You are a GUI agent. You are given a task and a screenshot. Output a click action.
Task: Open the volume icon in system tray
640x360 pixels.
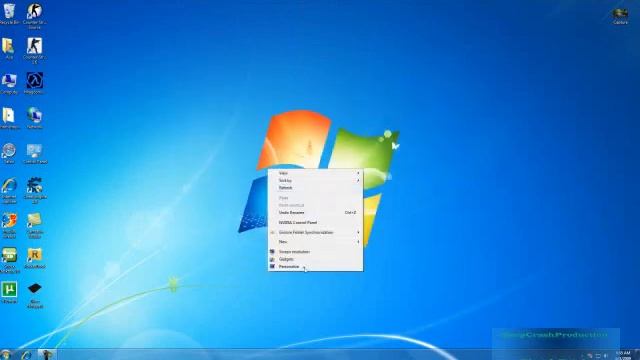tap(605, 356)
